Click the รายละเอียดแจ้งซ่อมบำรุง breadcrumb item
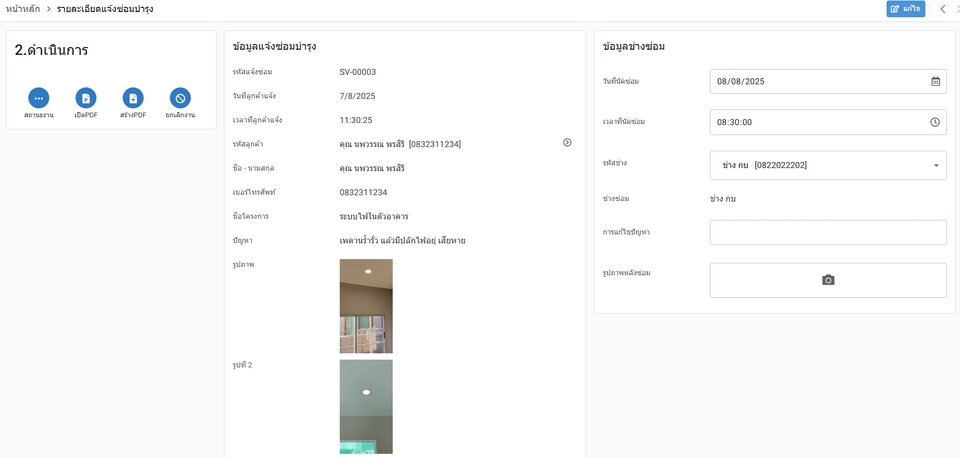960x458 pixels. pyautogui.click(x=105, y=9)
